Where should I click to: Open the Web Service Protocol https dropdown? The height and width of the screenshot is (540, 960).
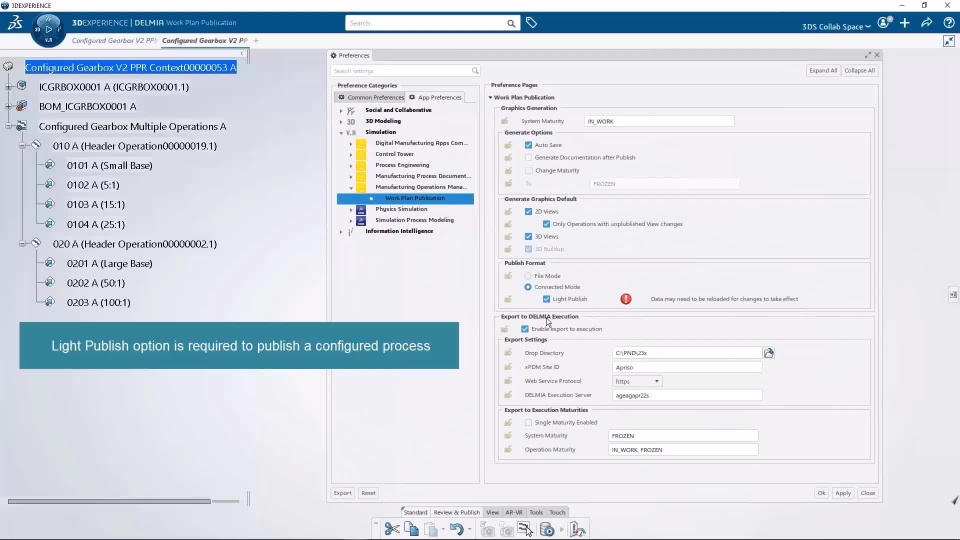click(637, 381)
